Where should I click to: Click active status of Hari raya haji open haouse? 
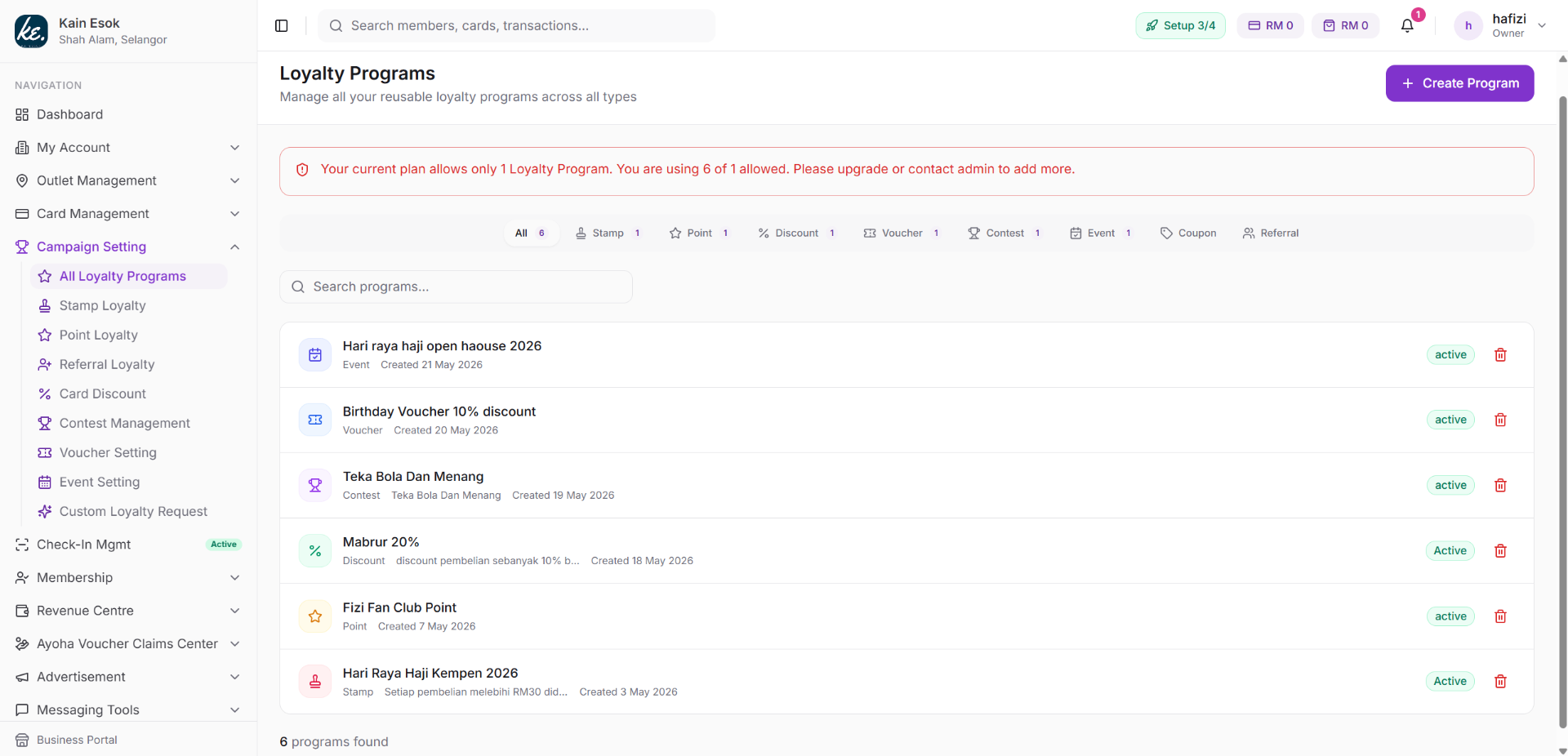pyautogui.click(x=1450, y=354)
